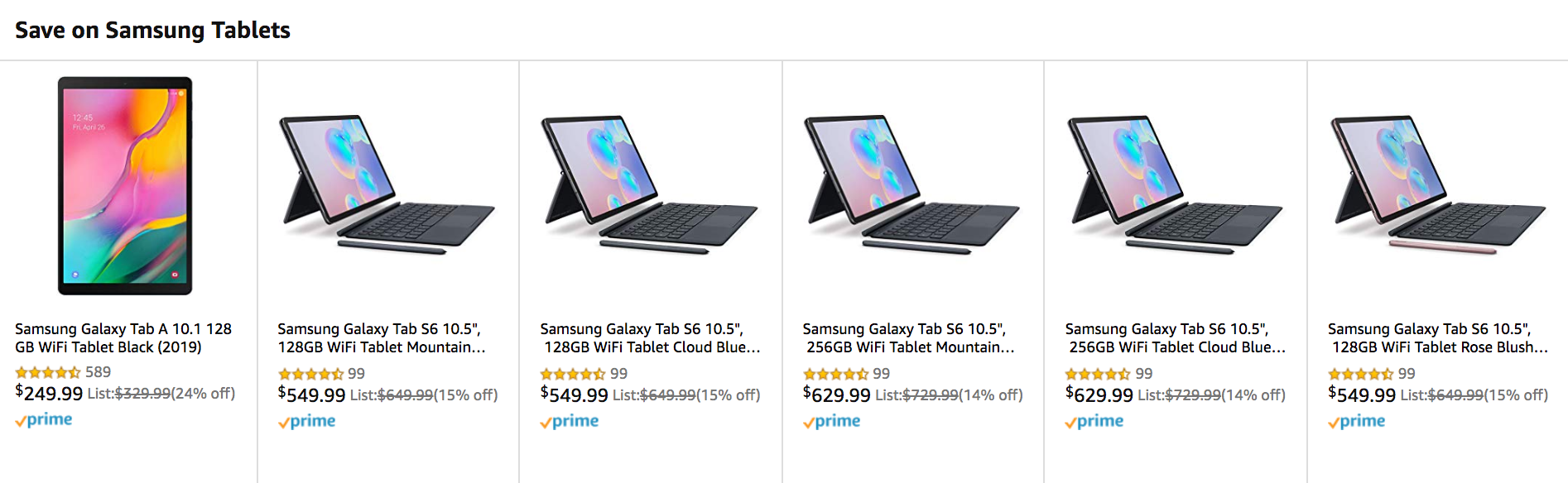Open the Tab S6 128GB Cloud Blue title

650,338
